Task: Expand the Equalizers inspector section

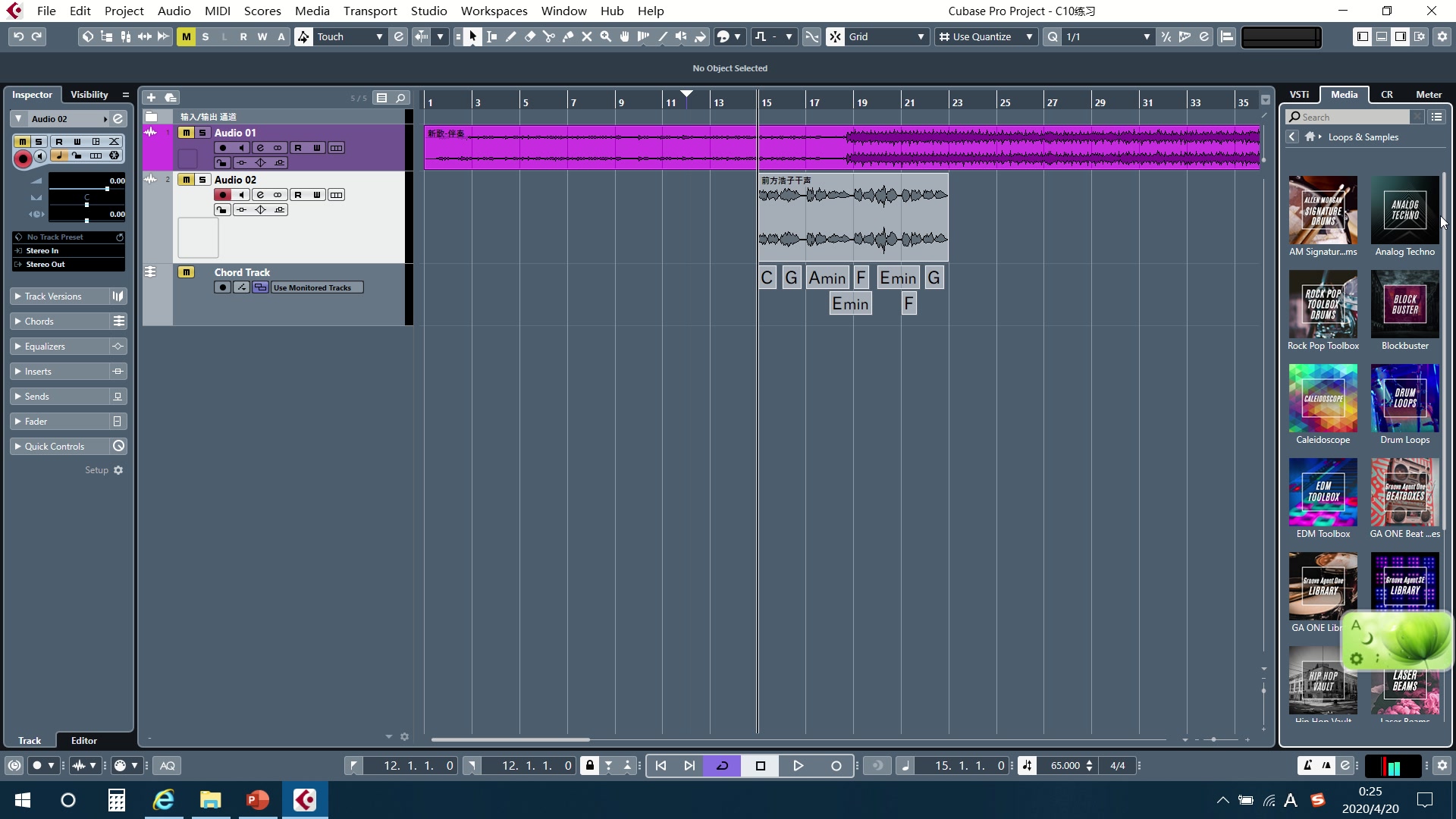Action: click(x=45, y=347)
